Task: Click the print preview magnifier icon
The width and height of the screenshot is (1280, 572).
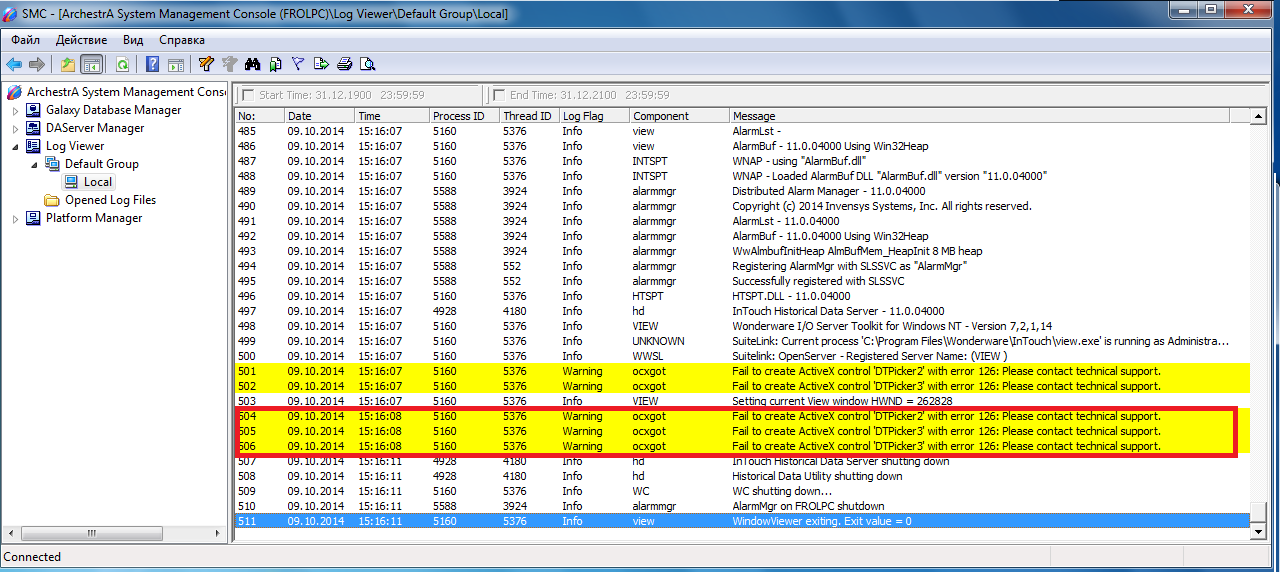Action: [367, 65]
